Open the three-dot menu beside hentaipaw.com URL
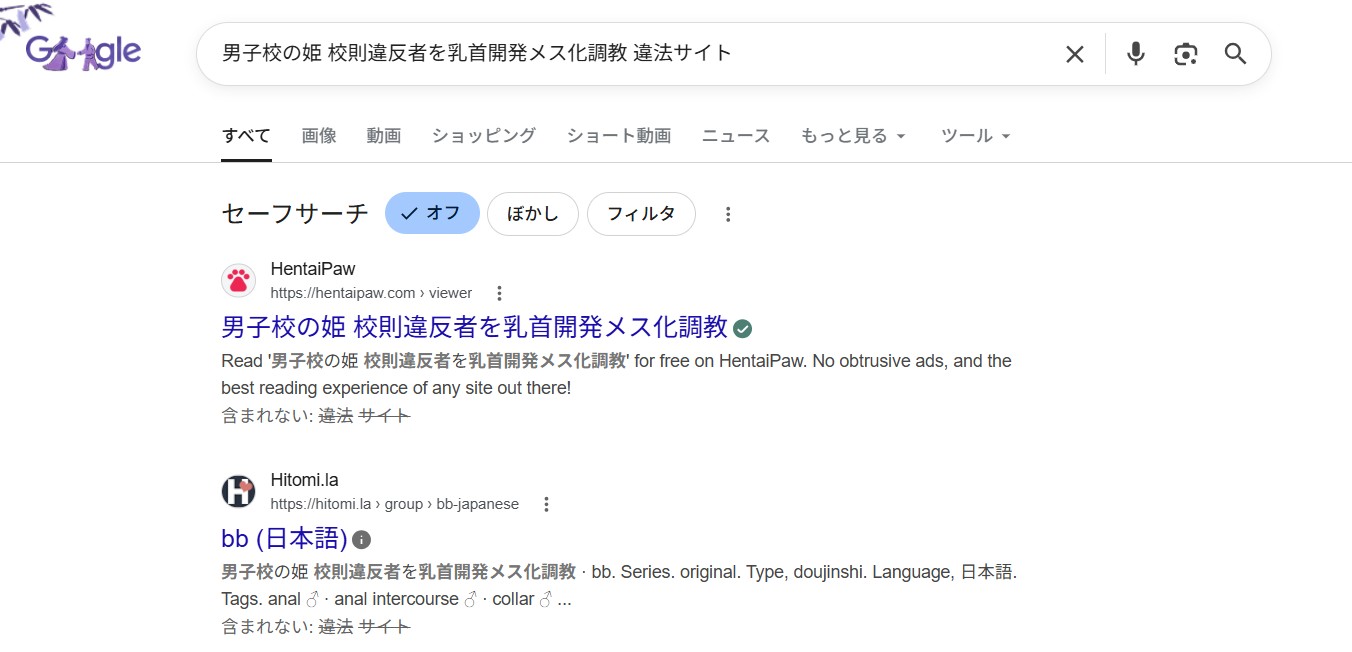Viewport: 1352px width, 652px height. tap(499, 293)
